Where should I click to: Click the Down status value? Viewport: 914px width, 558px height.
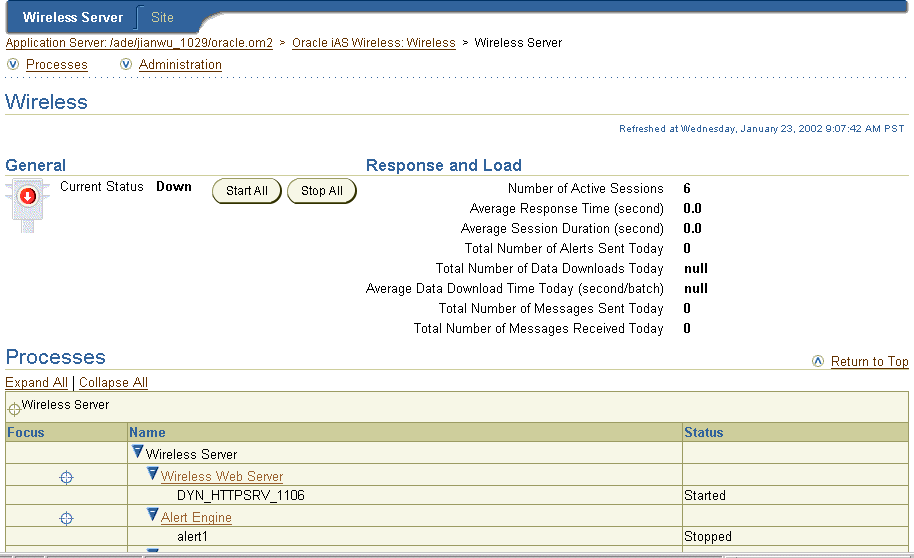click(x=174, y=187)
